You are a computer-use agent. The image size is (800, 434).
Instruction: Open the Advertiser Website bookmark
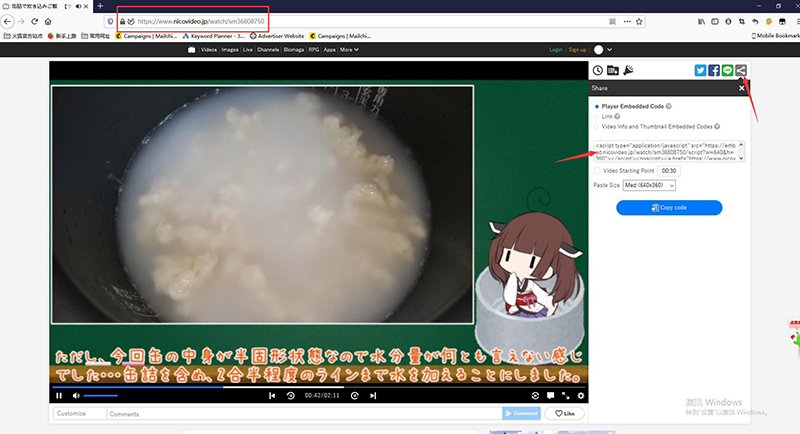277,36
